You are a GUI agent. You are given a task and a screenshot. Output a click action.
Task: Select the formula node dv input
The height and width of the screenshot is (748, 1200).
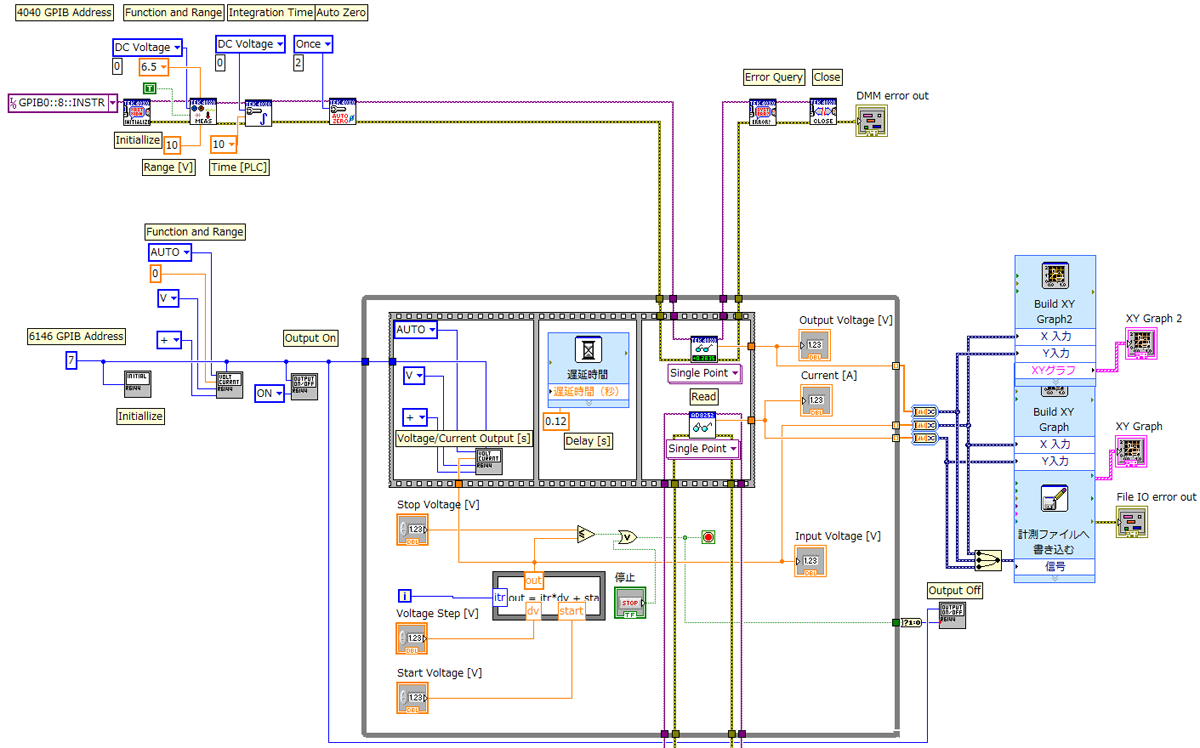[533, 611]
